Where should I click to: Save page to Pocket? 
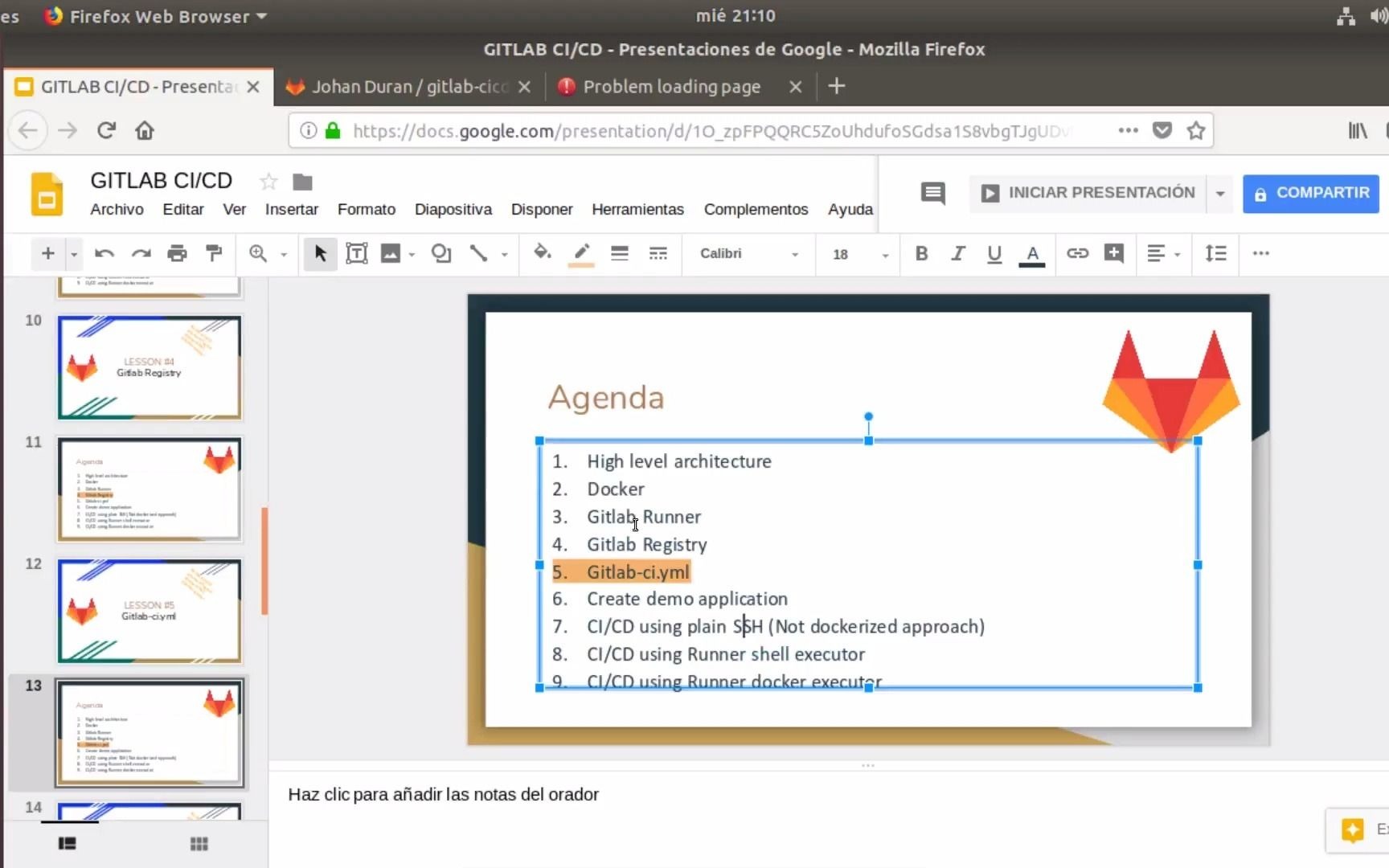pos(1162,130)
